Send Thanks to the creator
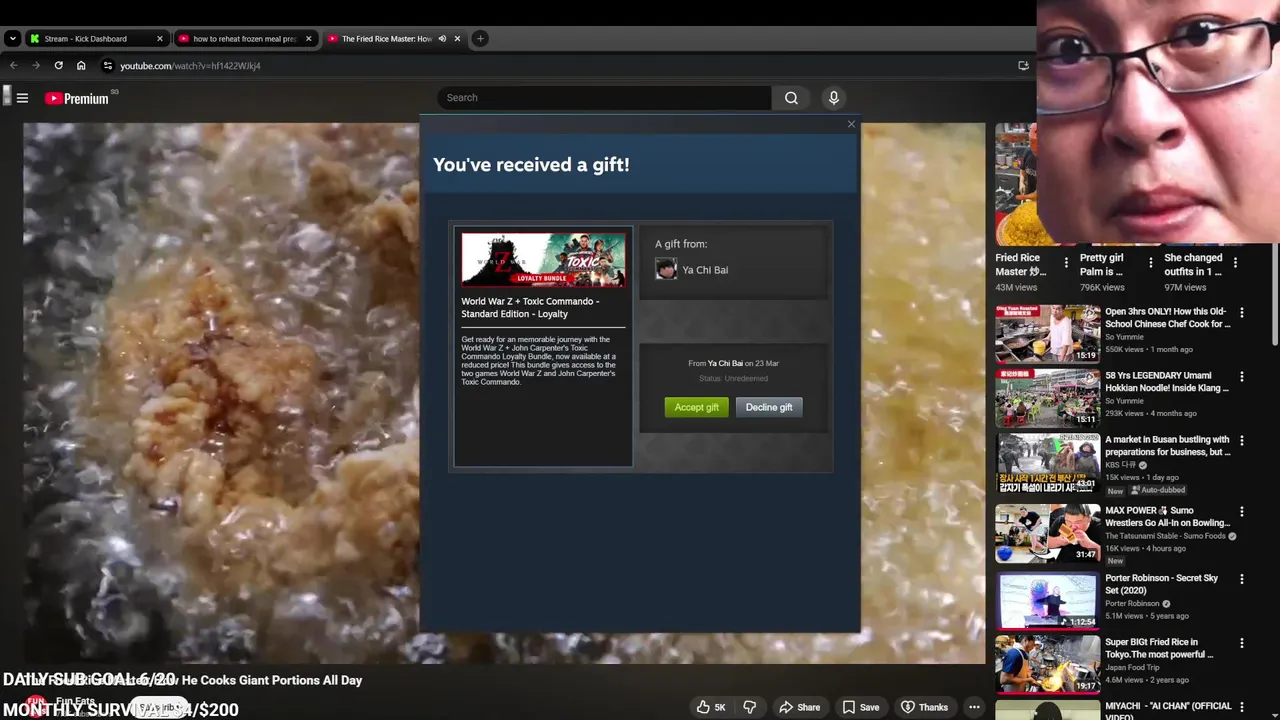Viewport: 1280px width, 720px height. click(x=924, y=707)
